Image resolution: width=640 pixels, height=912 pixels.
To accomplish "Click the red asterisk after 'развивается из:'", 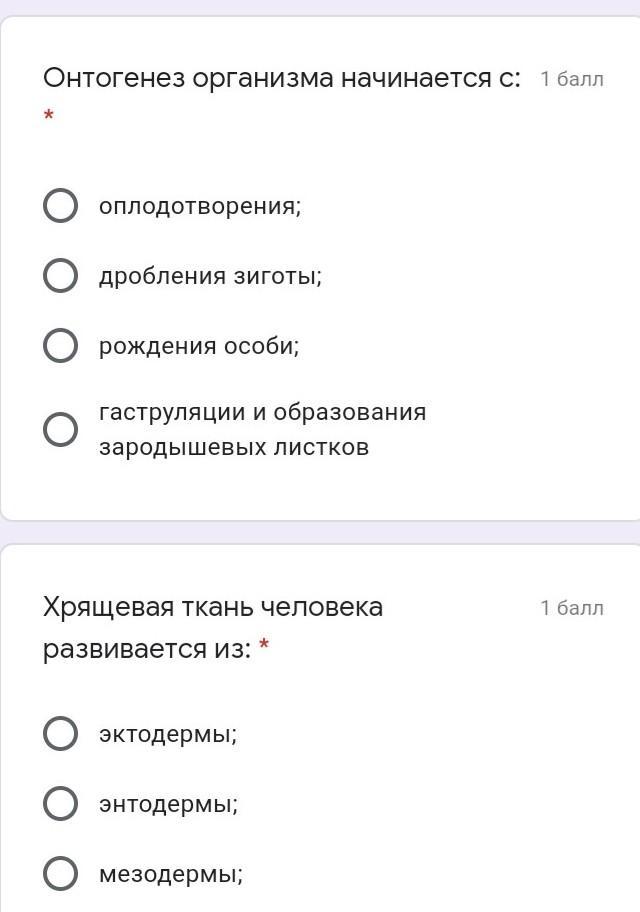I will [264, 647].
